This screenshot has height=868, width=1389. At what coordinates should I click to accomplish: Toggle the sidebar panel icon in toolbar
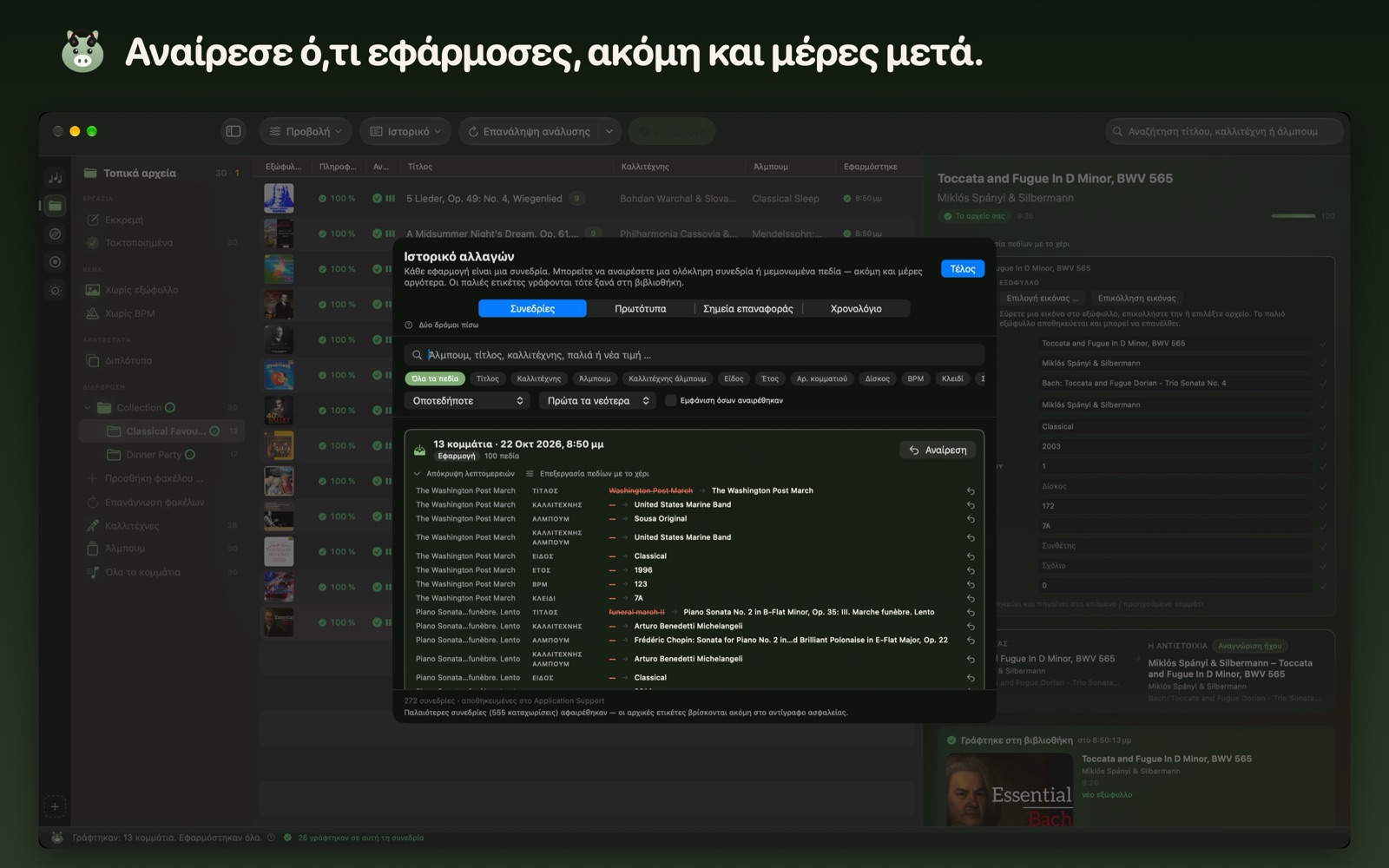coord(234,131)
